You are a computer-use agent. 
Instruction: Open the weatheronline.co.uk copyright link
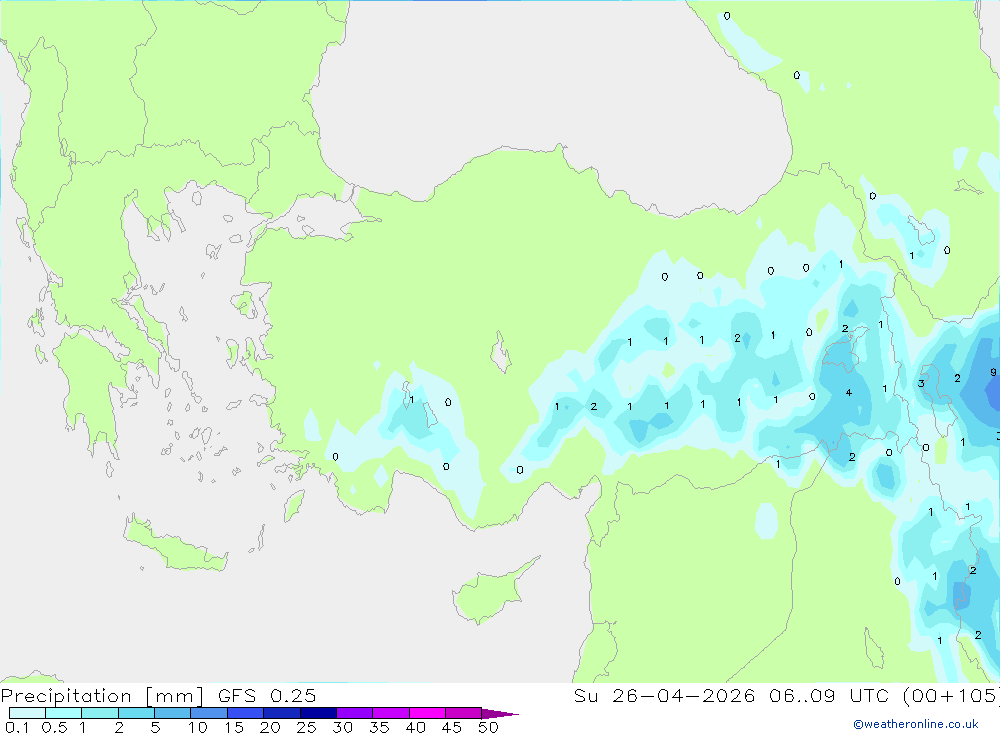click(916, 724)
